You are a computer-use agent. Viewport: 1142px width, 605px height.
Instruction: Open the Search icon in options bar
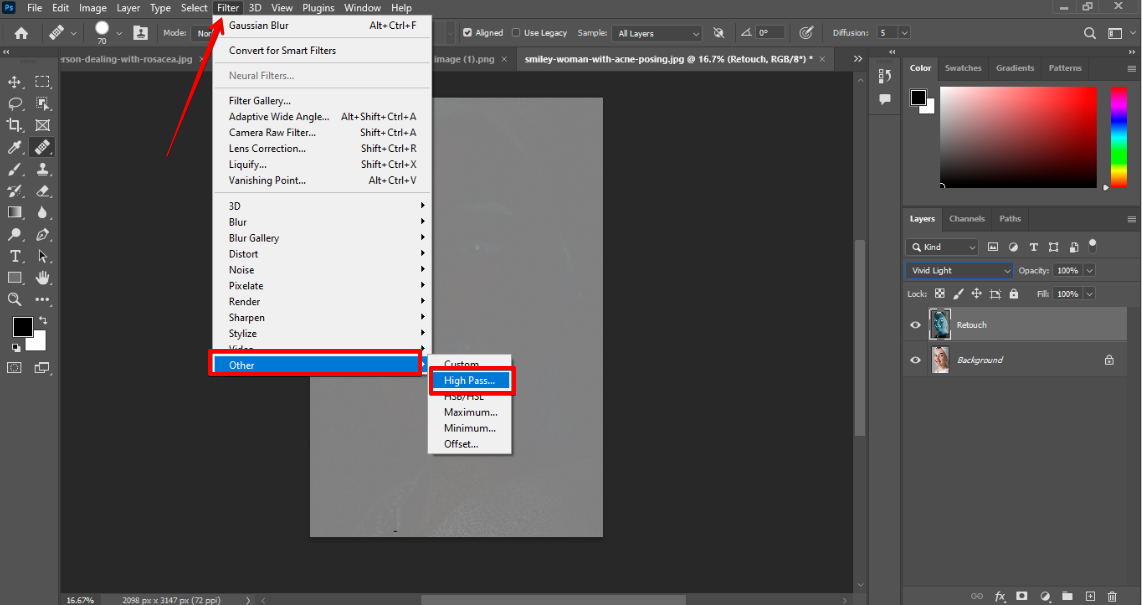point(1090,33)
